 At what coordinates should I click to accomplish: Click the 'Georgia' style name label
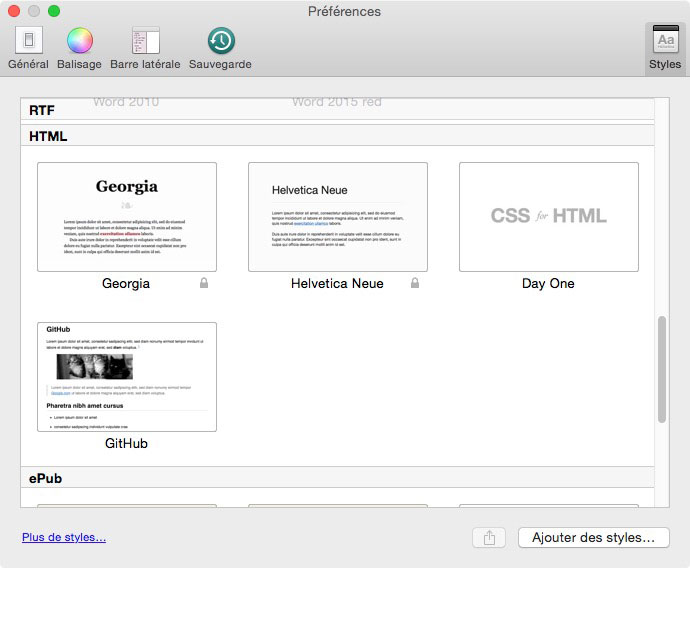(x=126, y=283)
